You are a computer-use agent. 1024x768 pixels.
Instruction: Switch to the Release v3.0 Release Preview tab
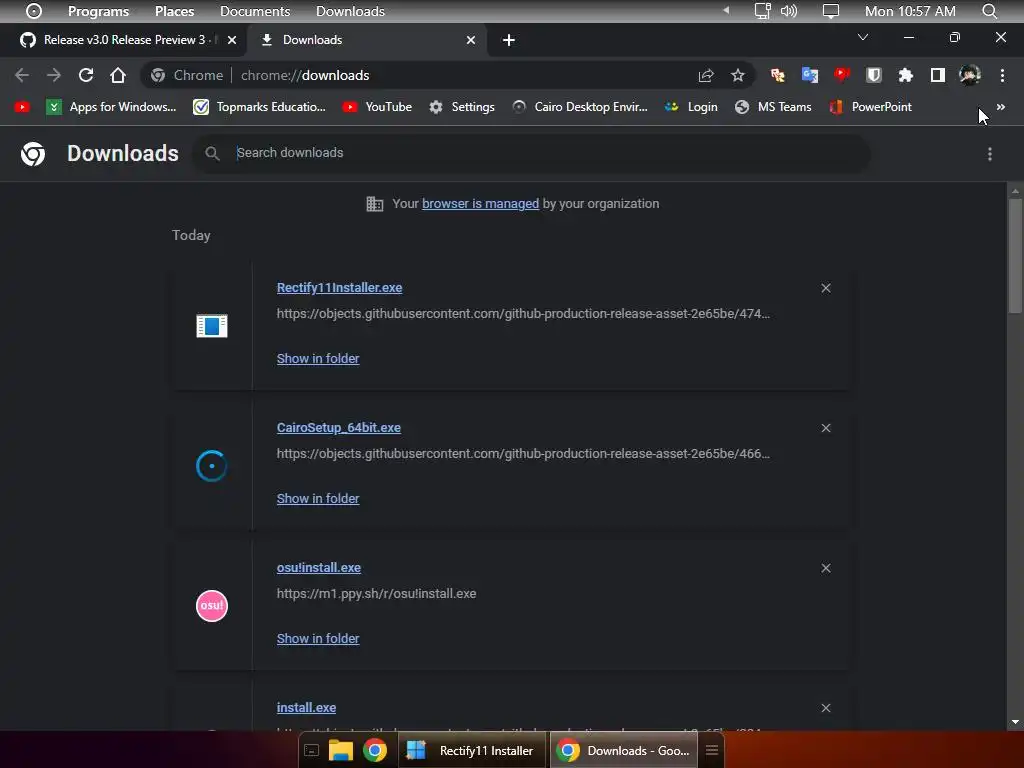tap(123, 40)
